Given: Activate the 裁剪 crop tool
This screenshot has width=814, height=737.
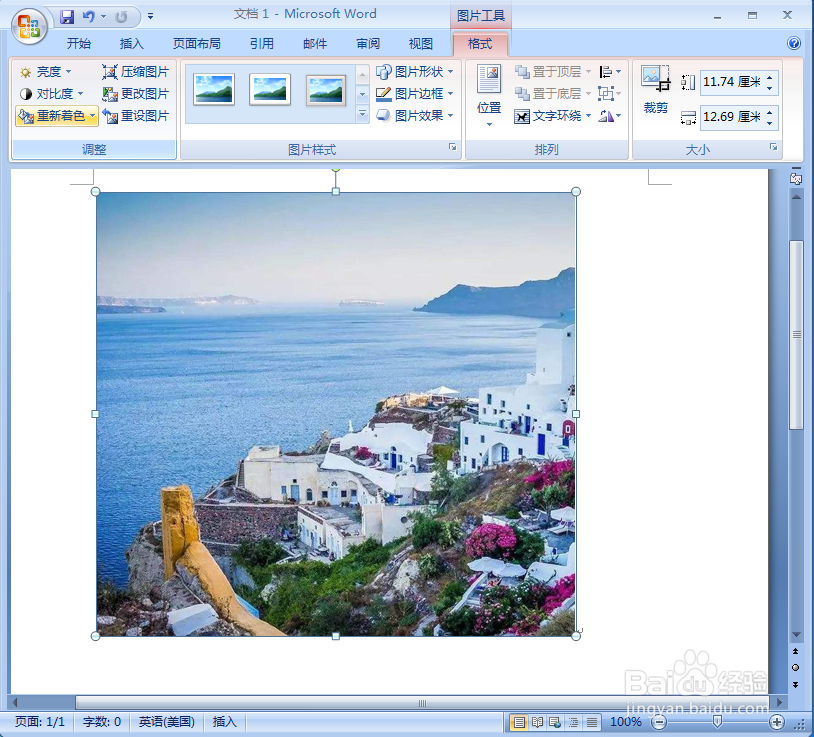Looking at the screenshot, I should [x=656, y=89].
